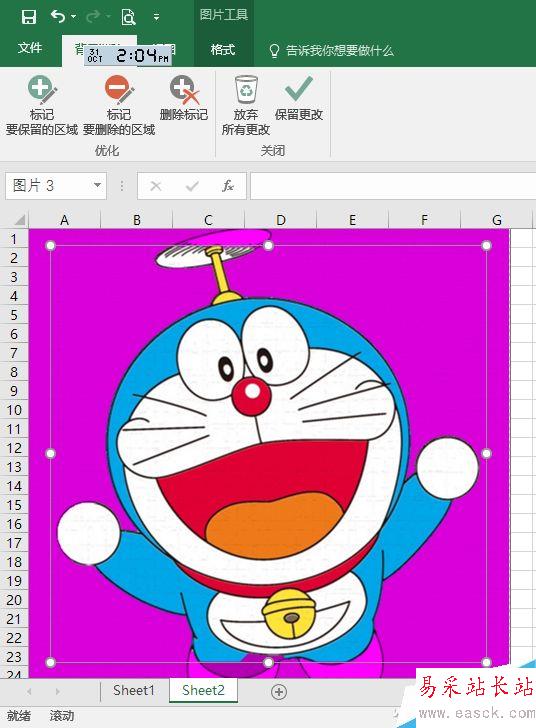Click the 就绪 status bar indicator

[x=19, y=716]
